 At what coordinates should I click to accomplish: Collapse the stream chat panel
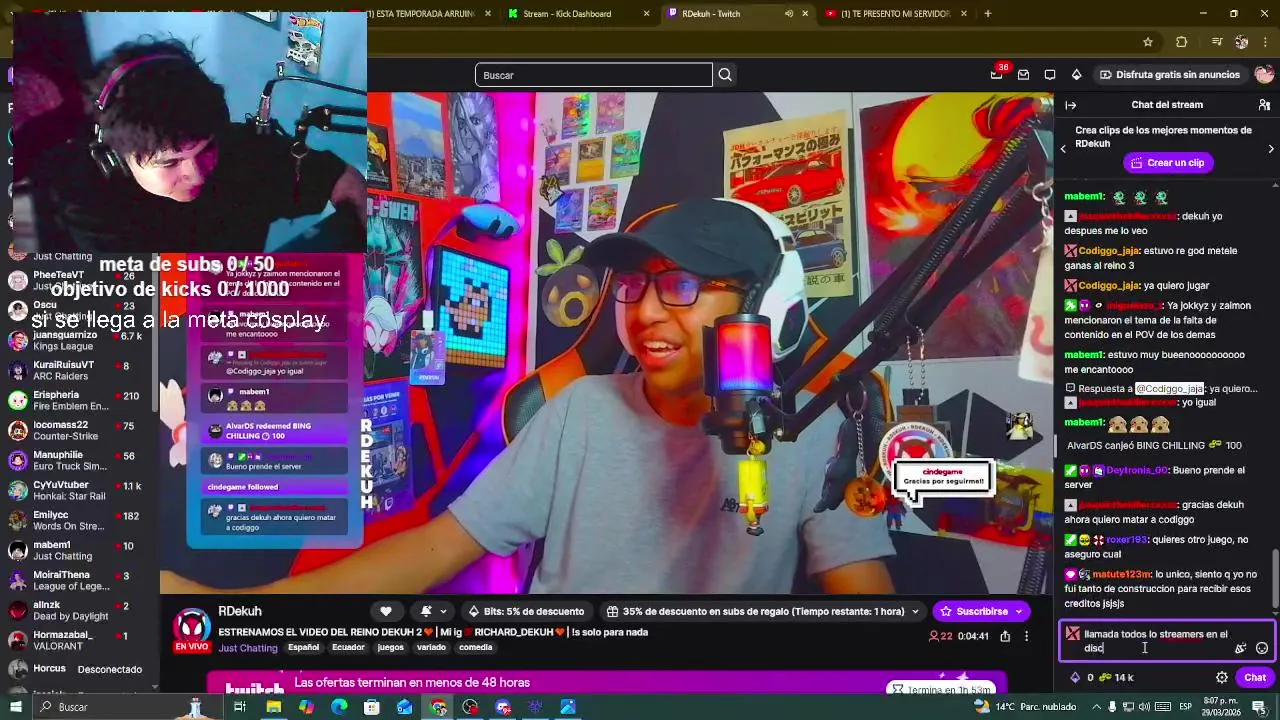click(1070, 105)
